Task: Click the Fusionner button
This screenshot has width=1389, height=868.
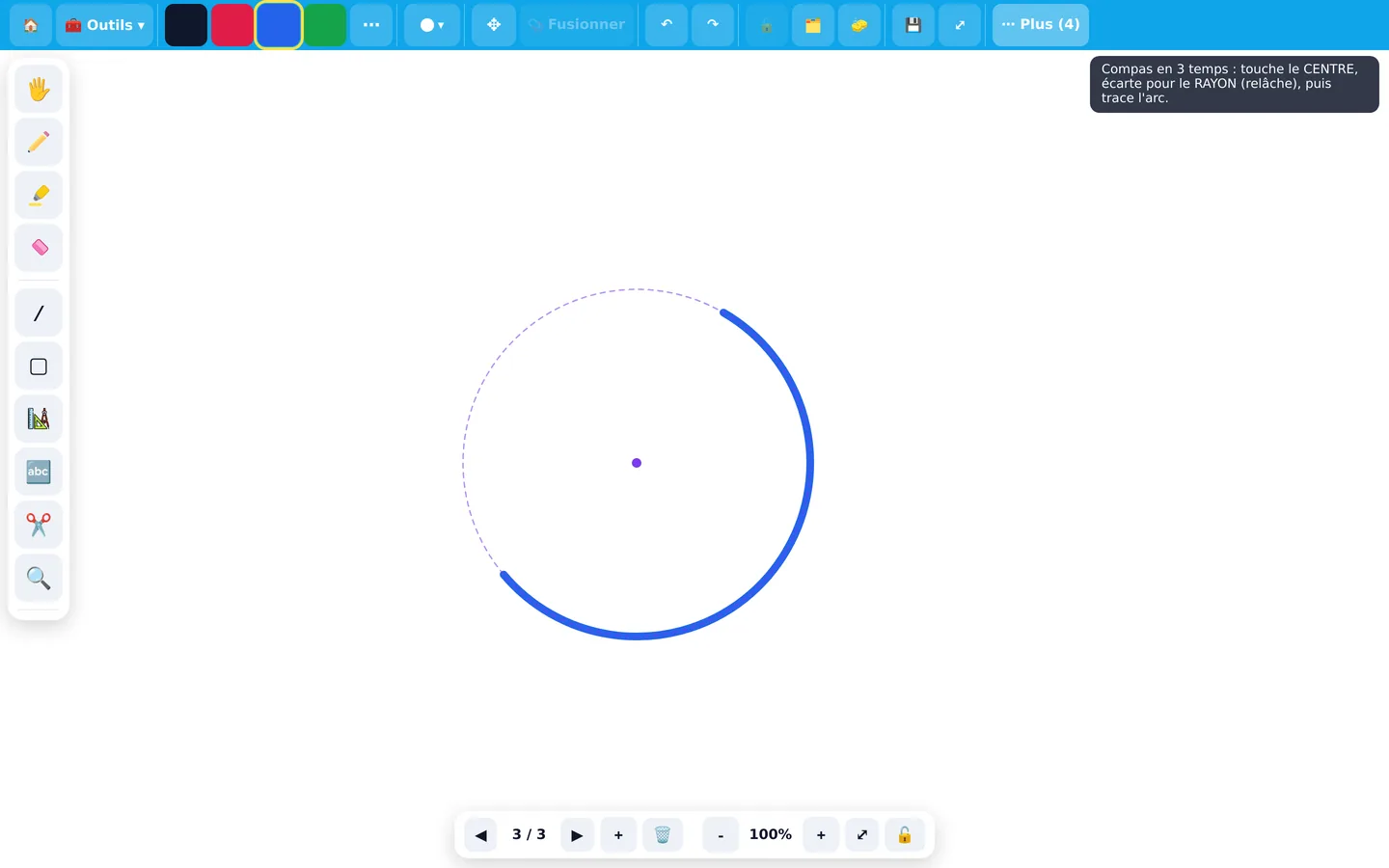Action: 577,25
